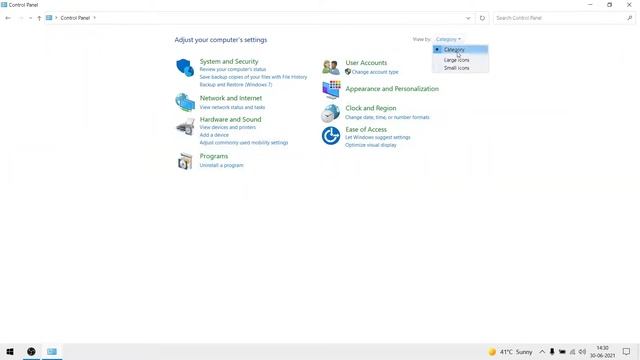Open the Network and Internet globe icon

pyautogui.click(x=185, y=102)
